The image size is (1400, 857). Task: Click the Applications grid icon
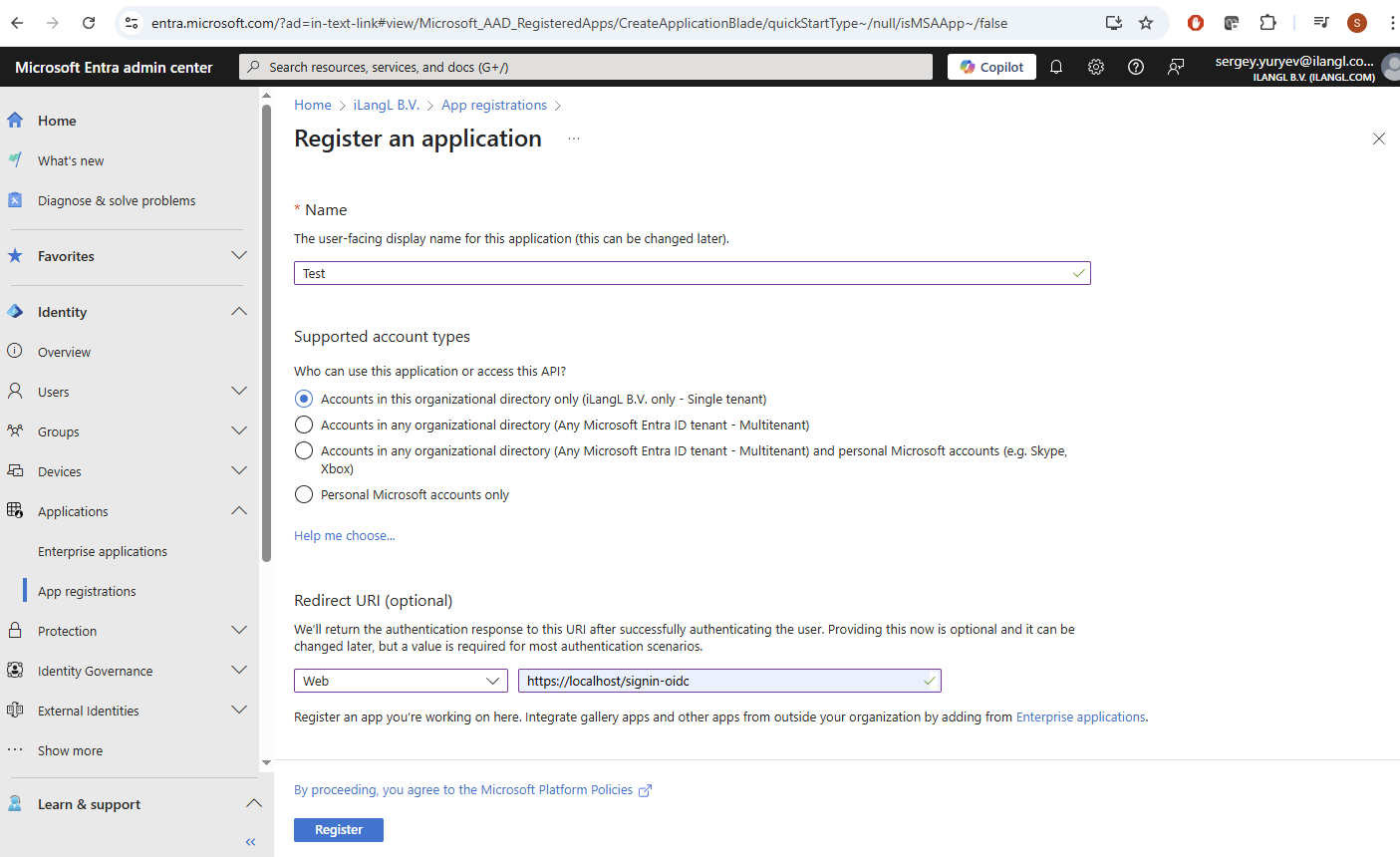tap(15, 511)
